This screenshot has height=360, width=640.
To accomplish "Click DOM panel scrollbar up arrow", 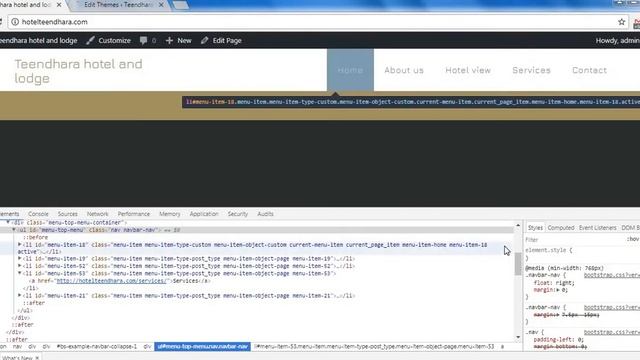I will click(x=518, y=225).
